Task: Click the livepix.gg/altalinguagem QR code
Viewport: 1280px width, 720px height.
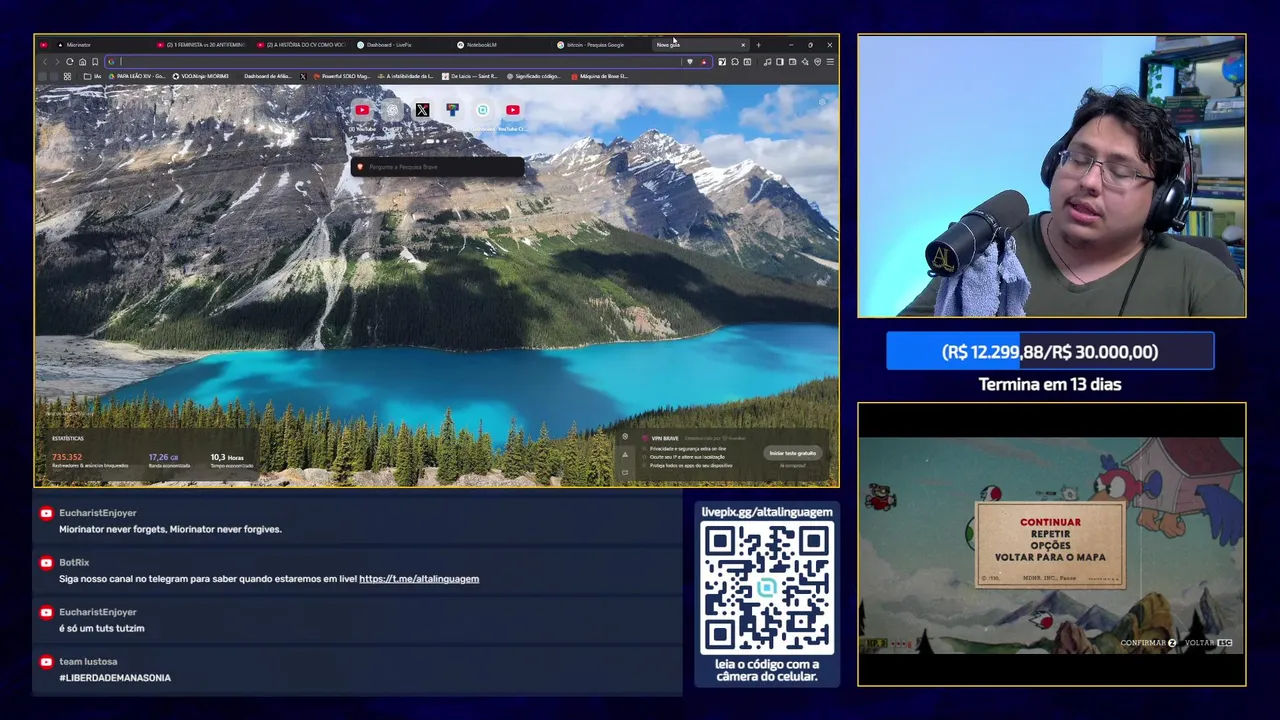Action: pos(767,588)
